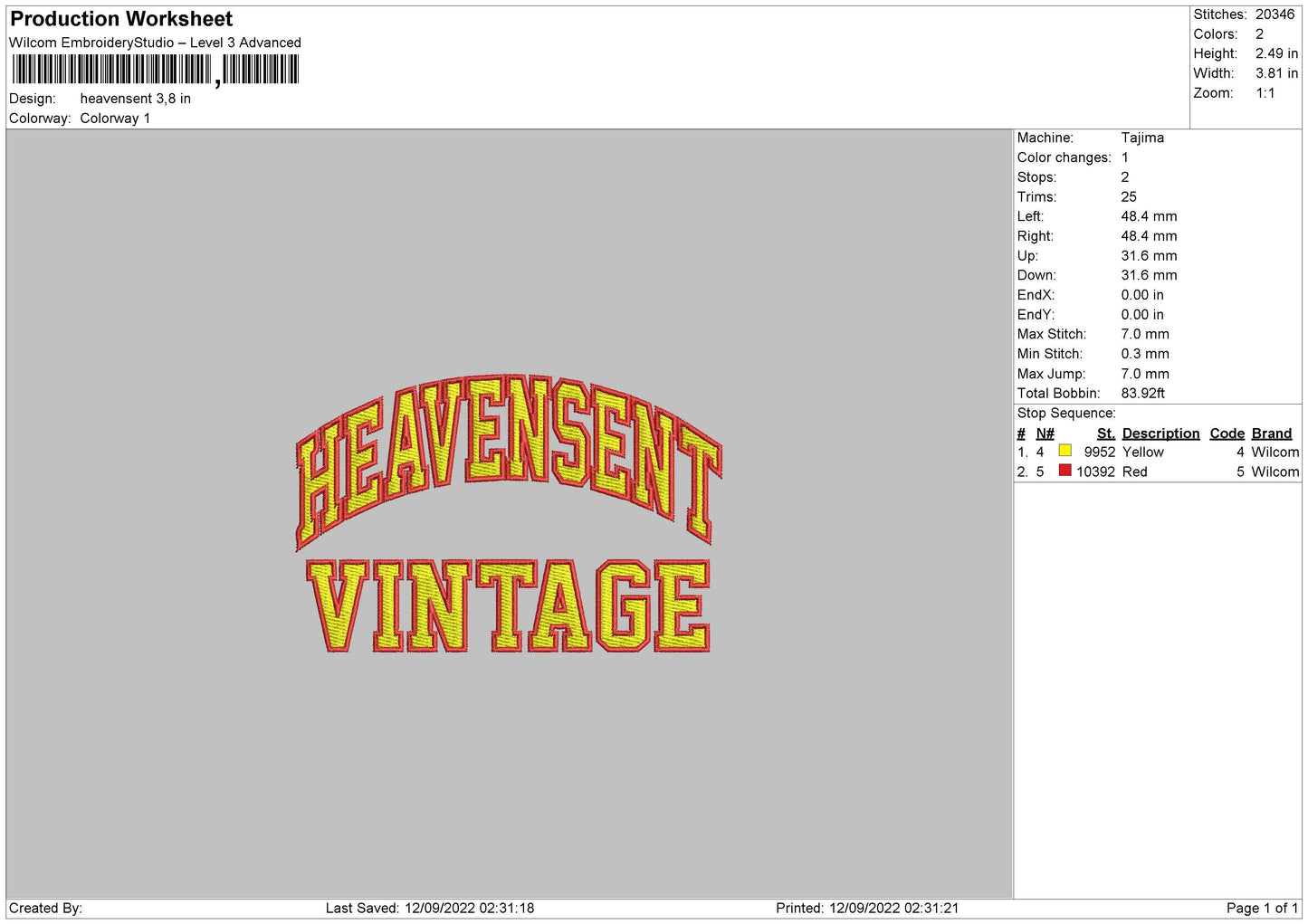
Task: Click the Min Stitch value 0.3 mm
Action: (1145, 354)
